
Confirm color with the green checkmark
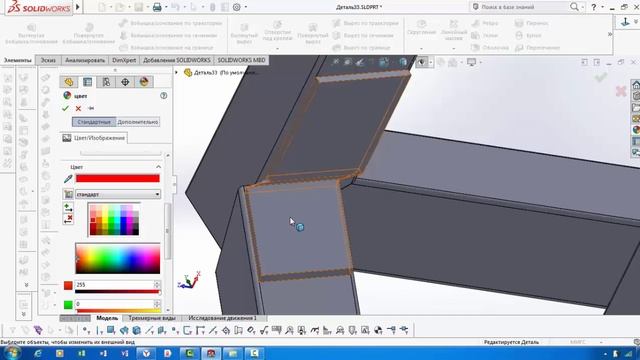[65, 109]
